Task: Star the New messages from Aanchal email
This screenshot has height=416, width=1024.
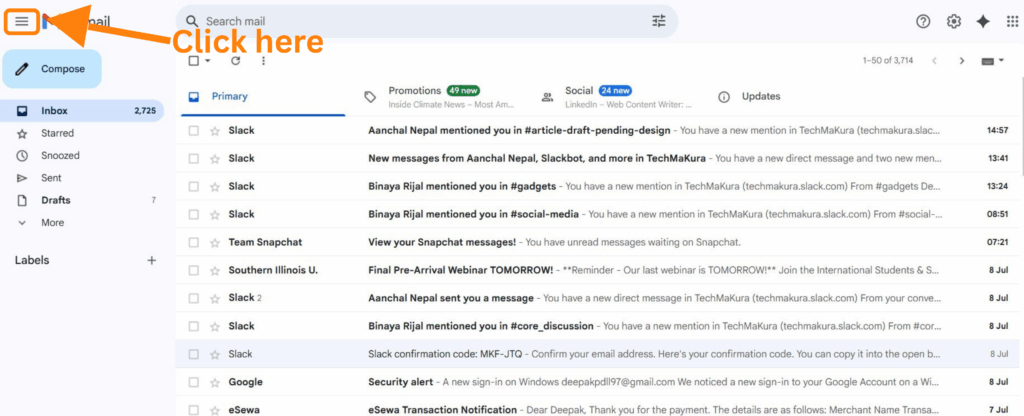Action: 214,159
